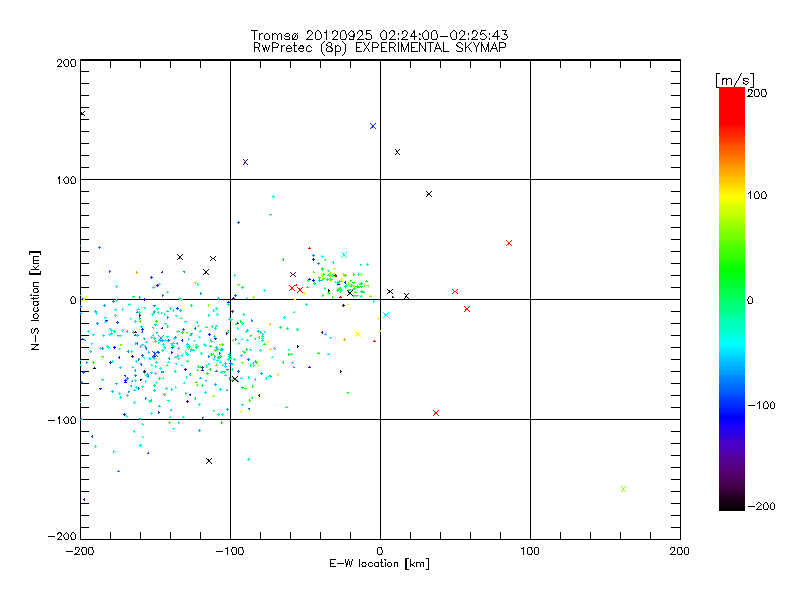Screen dimensions: 800x600
Task: Click the y-axis tick label '-200'
Action: 62,536
